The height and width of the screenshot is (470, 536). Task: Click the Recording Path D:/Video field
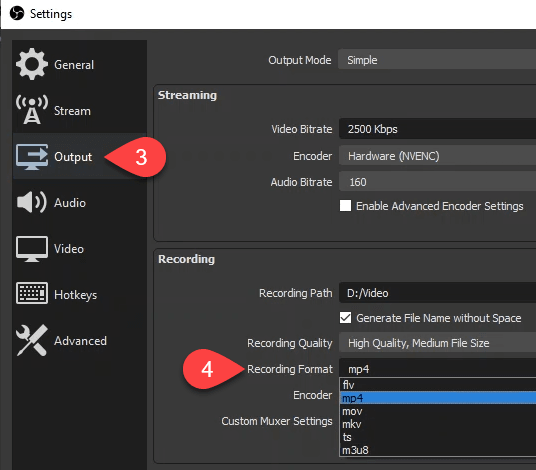point(437,293)
